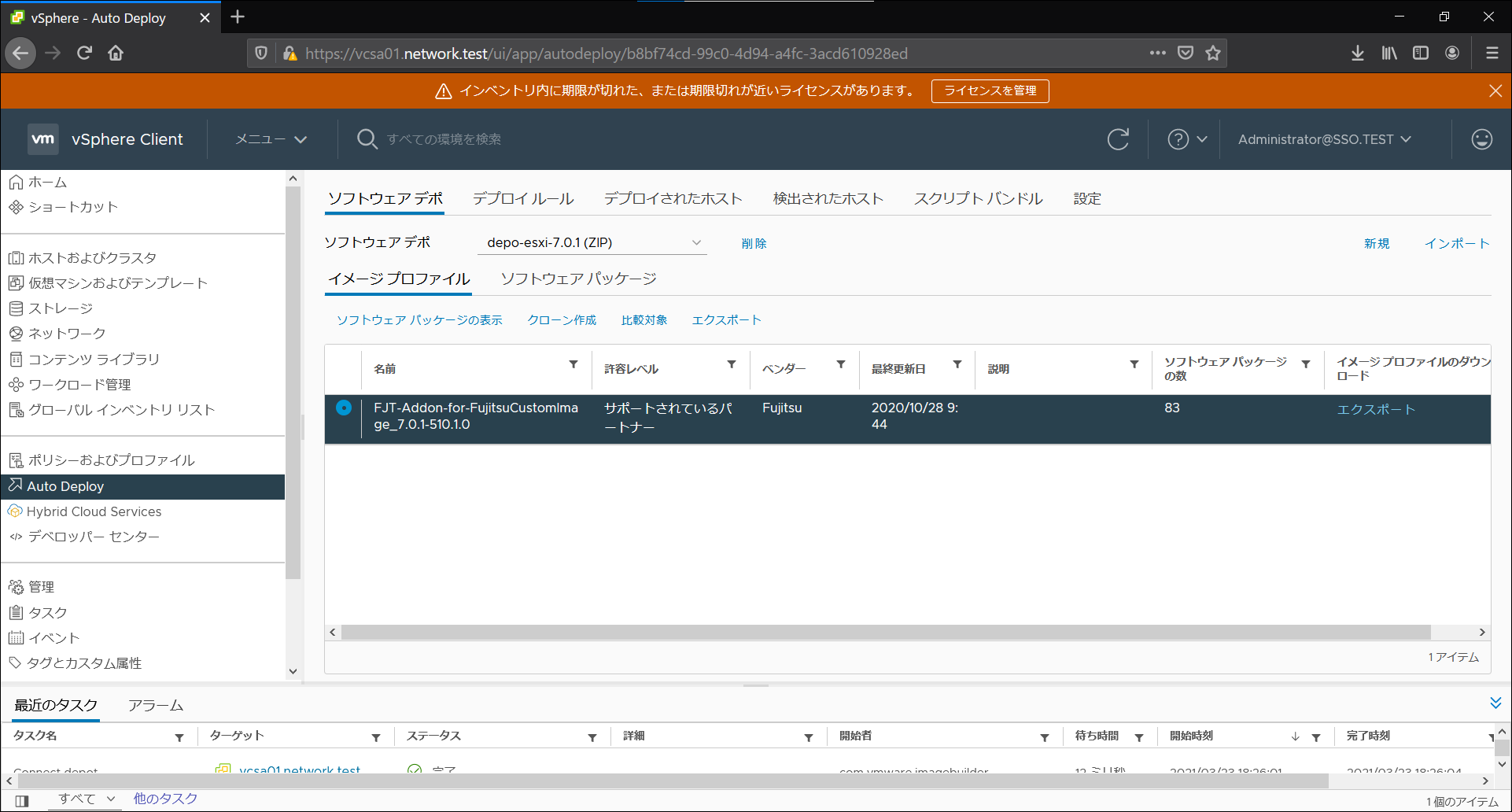Open ストレージ in sidebar
The width and height of the screenshot is (1512, 812).
click(x=51, y=308)
